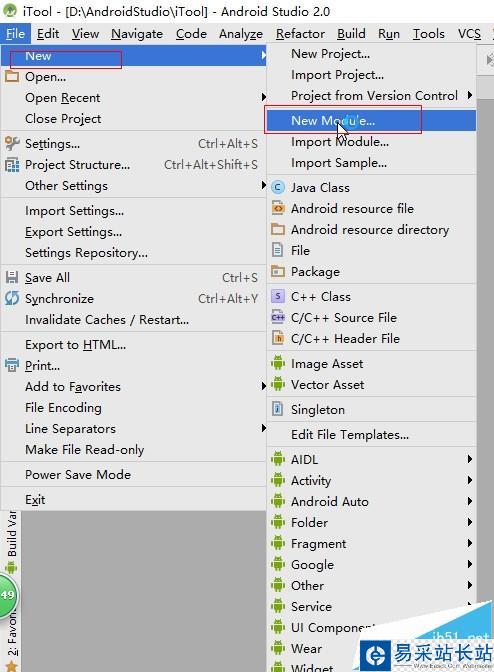Click the C++ Class icon
Viewport: 494px width, 672px height.
[x=278, y=296]
